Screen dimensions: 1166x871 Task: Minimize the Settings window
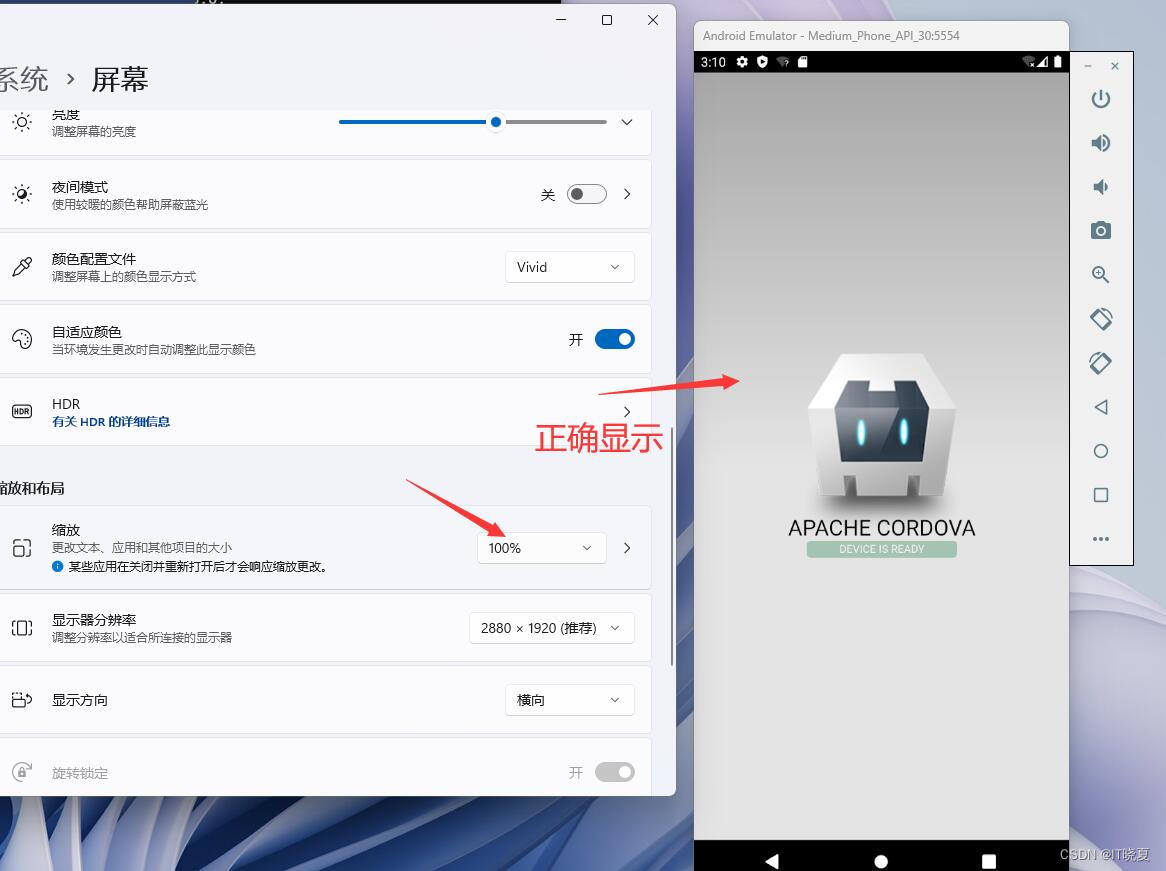click(561, 20)
